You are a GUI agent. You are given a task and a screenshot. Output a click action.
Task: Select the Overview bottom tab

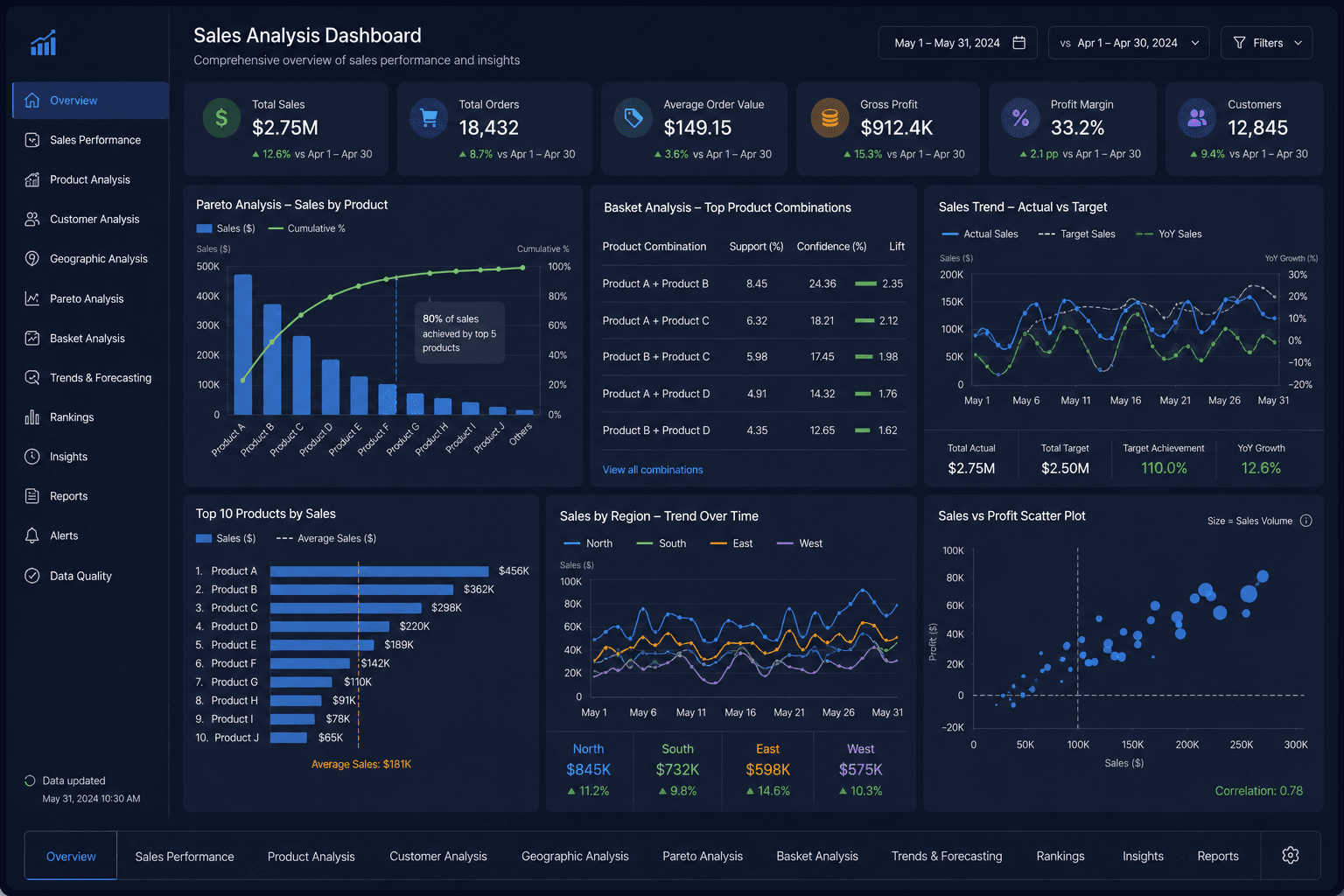71,856
